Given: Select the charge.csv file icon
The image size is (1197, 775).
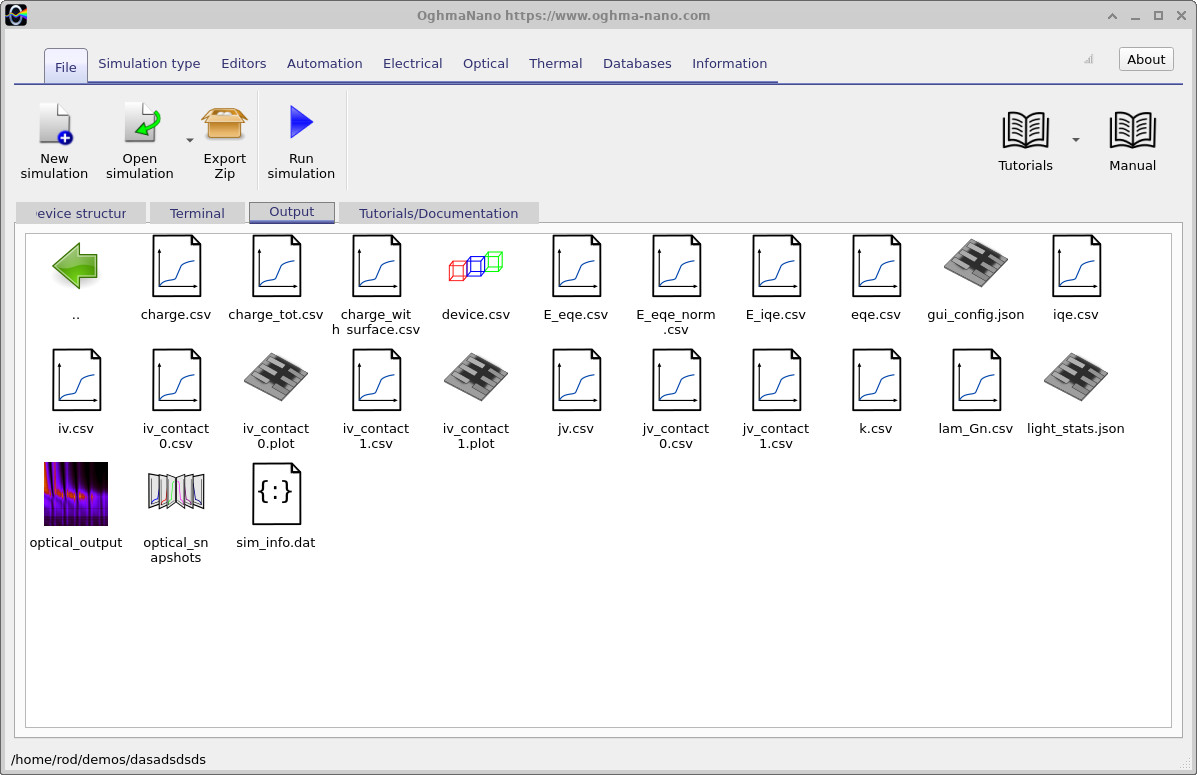Looking at the screenshot, I should pos(176,266).
